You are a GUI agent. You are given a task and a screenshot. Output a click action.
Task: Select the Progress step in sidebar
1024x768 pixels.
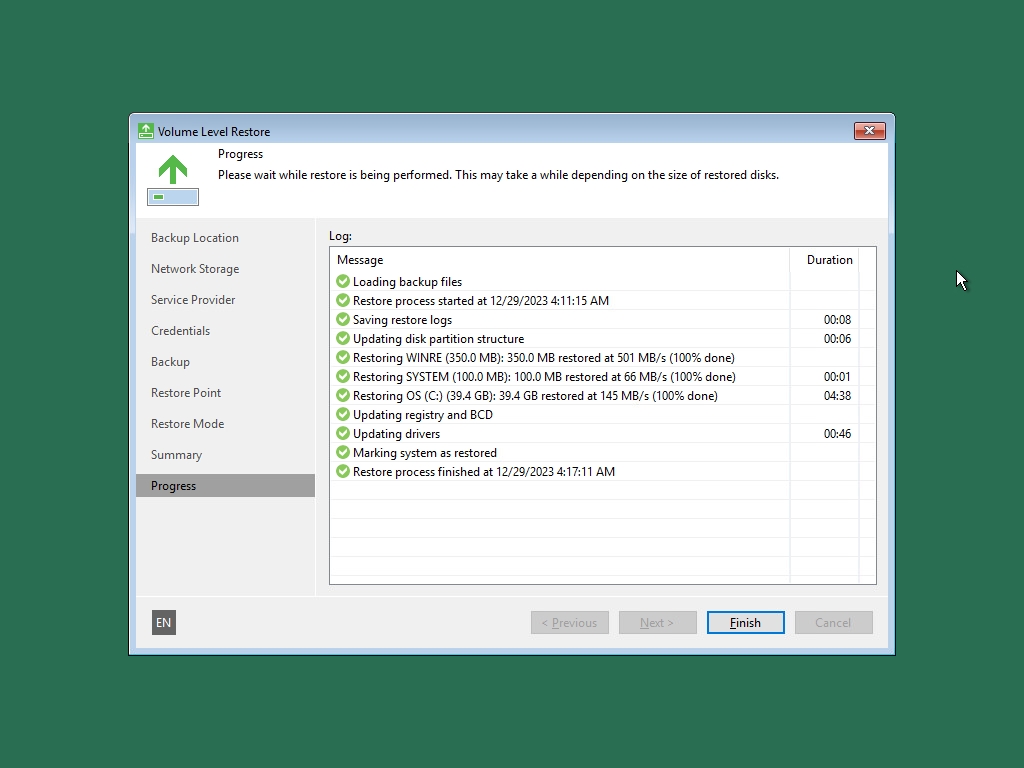(174, 486)
